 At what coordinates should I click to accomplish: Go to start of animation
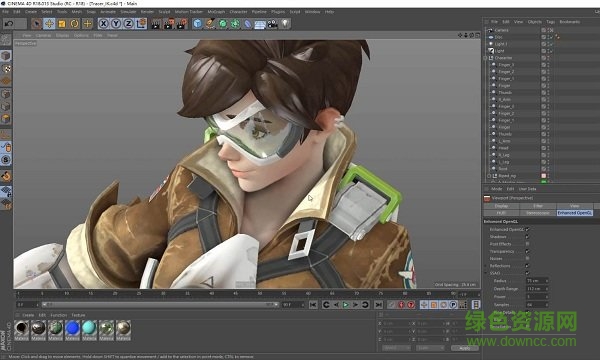(313, 305)
